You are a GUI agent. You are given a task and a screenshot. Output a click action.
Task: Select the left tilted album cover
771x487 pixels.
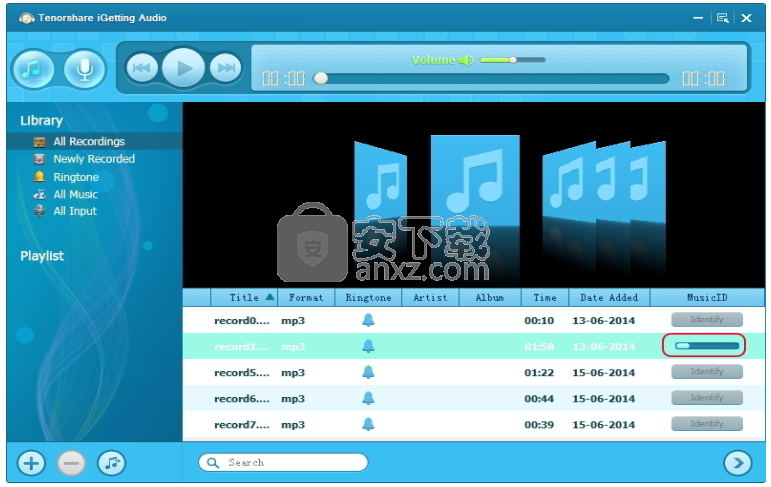coord(381,182)
